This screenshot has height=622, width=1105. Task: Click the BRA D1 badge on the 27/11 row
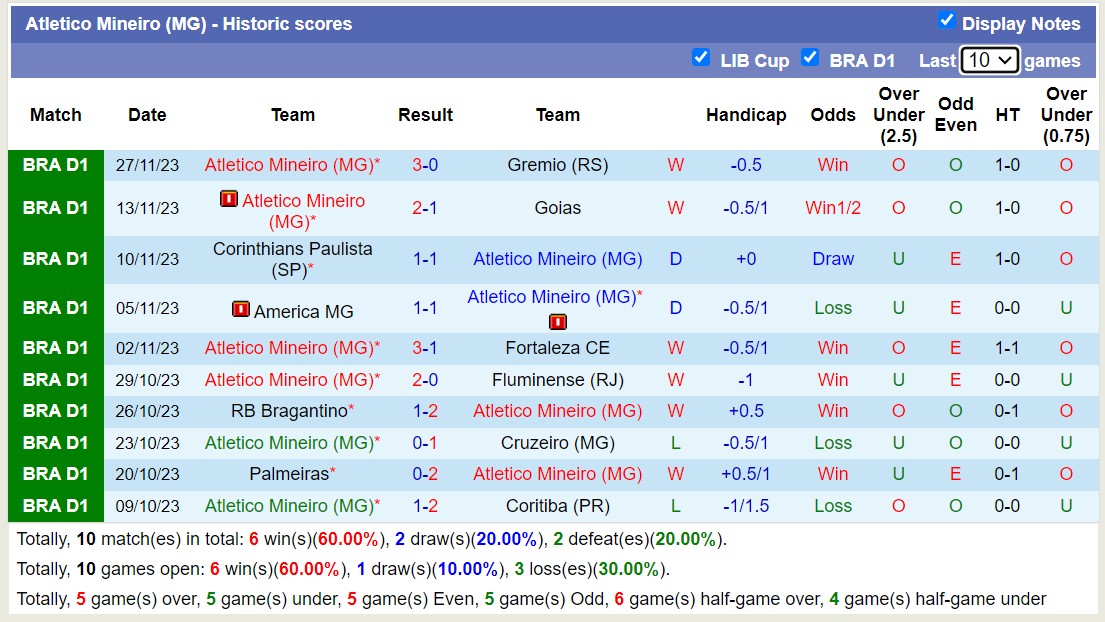tap(55, 165)
